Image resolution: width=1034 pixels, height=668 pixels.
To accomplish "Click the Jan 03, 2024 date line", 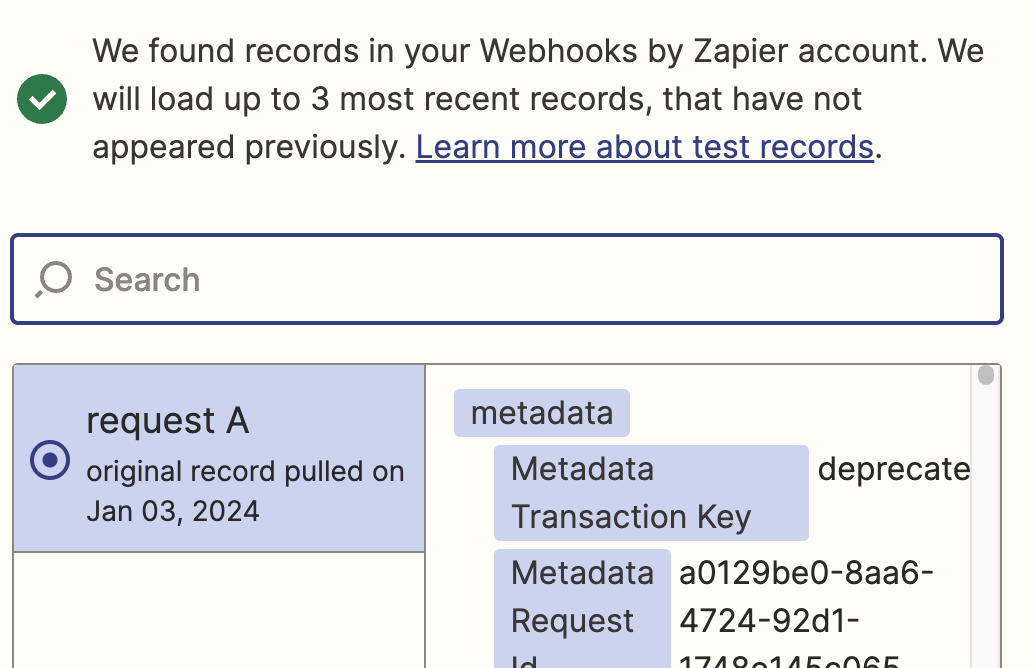I will [x=173, y=512].
